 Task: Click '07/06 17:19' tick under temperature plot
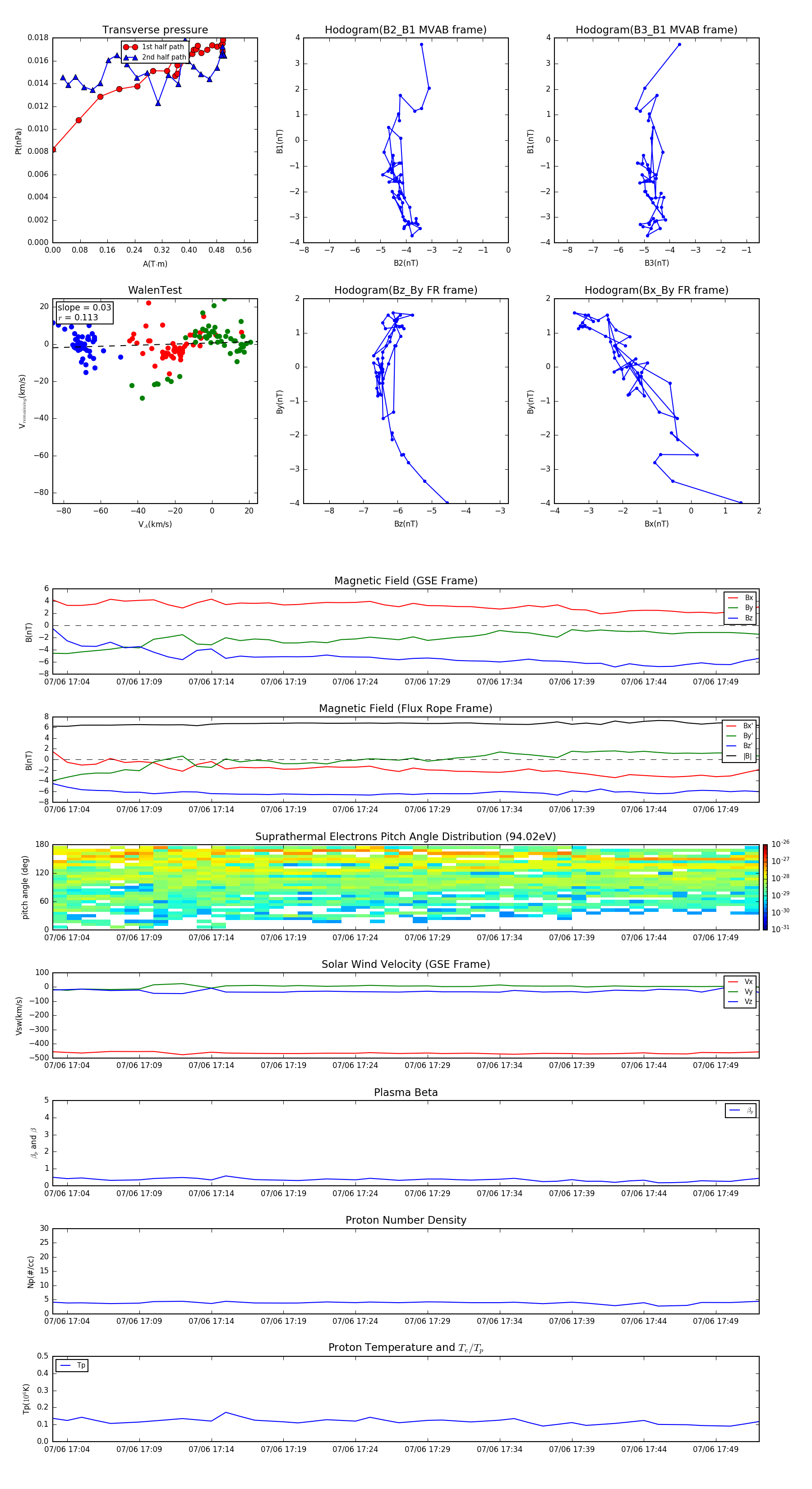[283, 1449]
